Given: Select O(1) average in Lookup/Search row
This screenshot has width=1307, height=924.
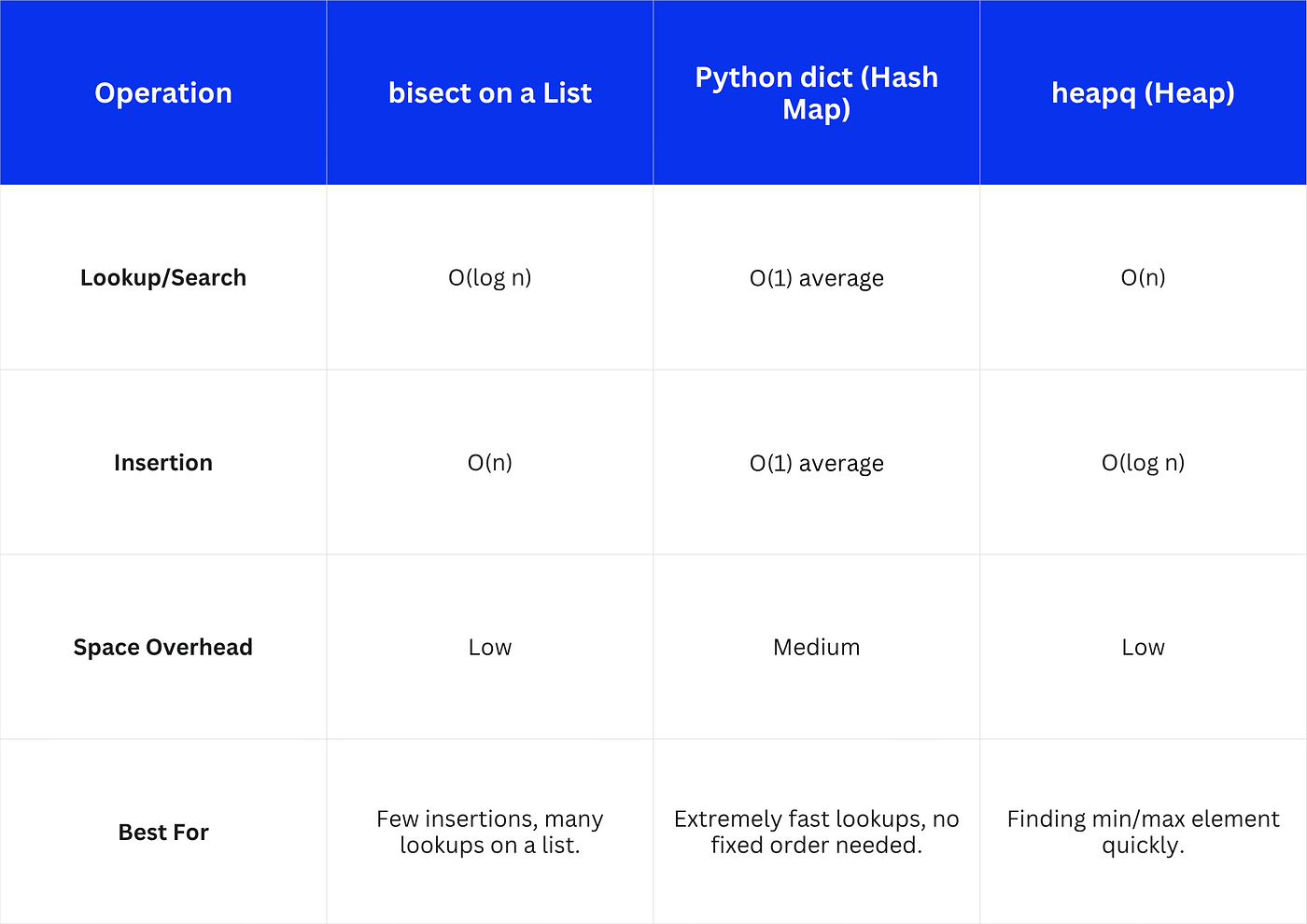Looking at the screenshot, I should [x=817, y=277].
